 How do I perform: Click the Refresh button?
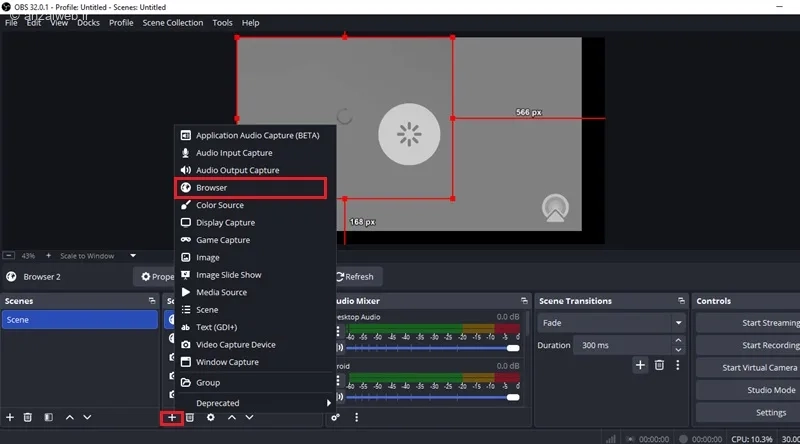click(x=357, y=277)
